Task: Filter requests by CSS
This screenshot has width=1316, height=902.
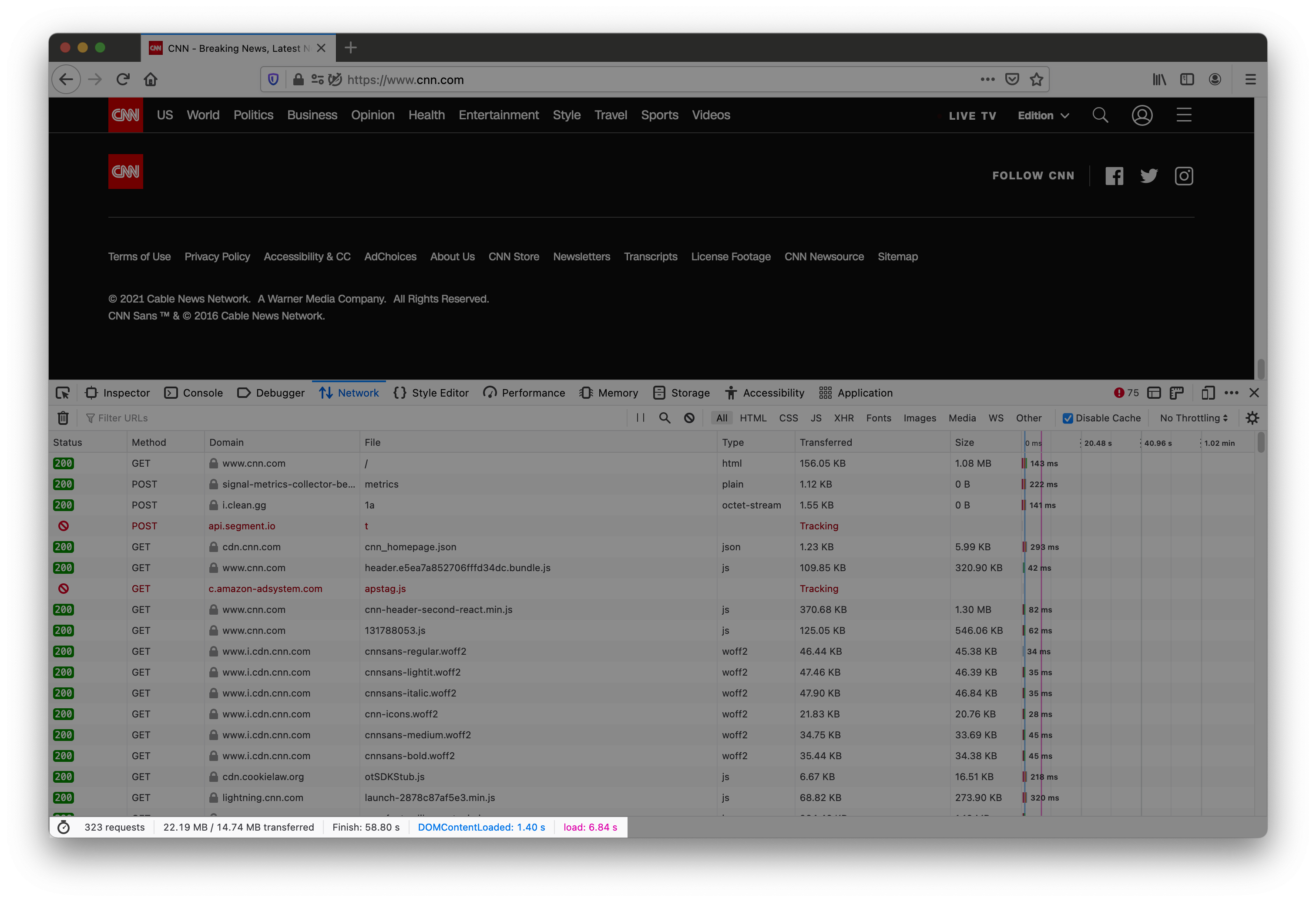Action: point(788,418)
